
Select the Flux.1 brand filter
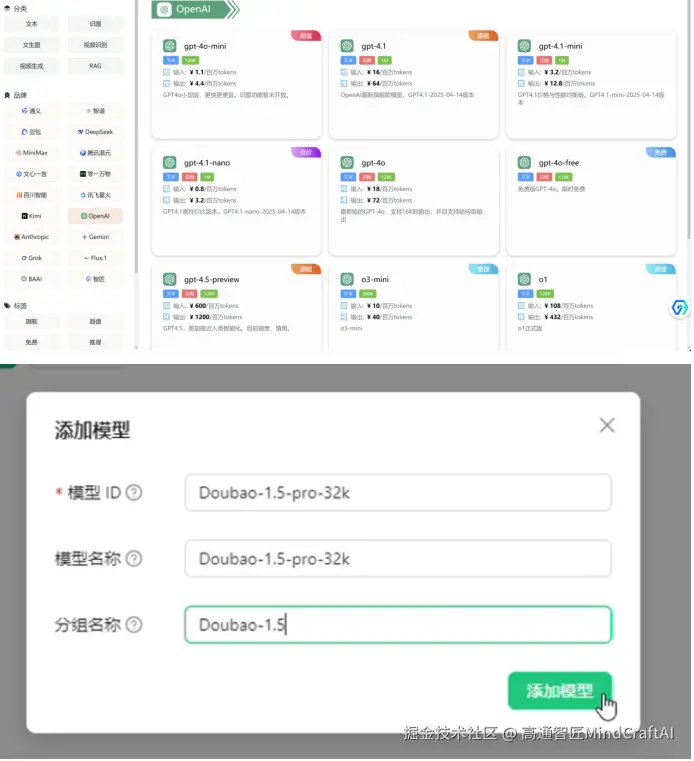95,258
